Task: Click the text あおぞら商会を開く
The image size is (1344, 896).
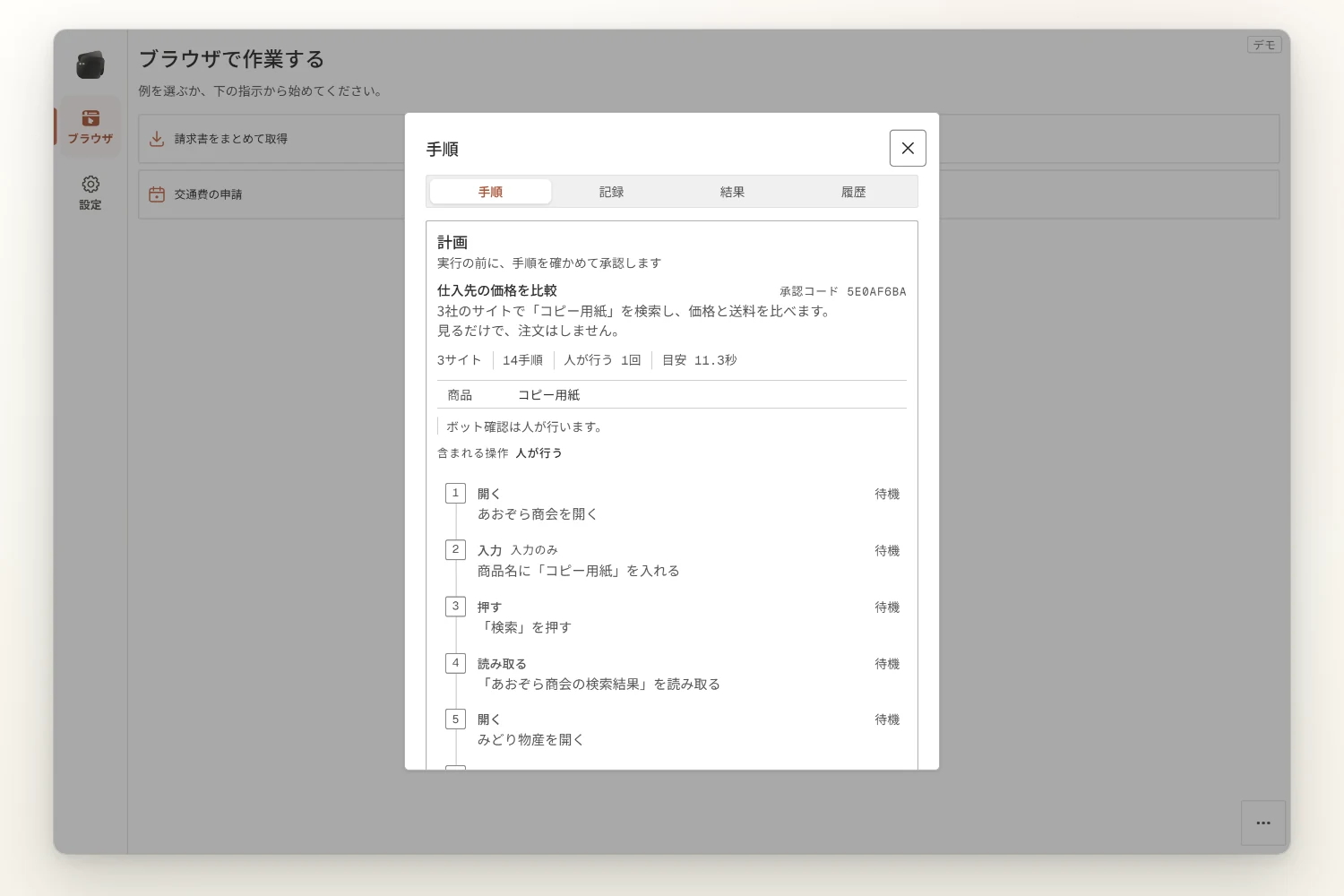Action: [x=538, y=514]
